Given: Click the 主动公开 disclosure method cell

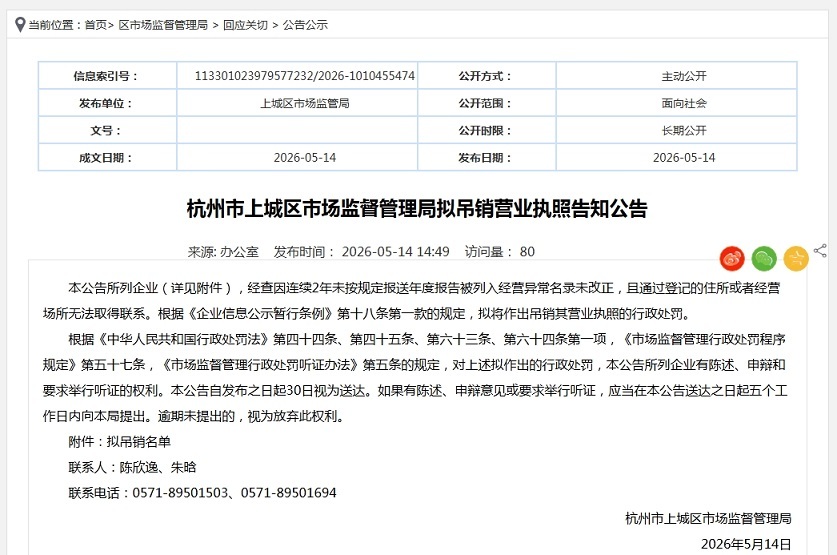Looking at the screenshot, I should [x=684, y=76].
